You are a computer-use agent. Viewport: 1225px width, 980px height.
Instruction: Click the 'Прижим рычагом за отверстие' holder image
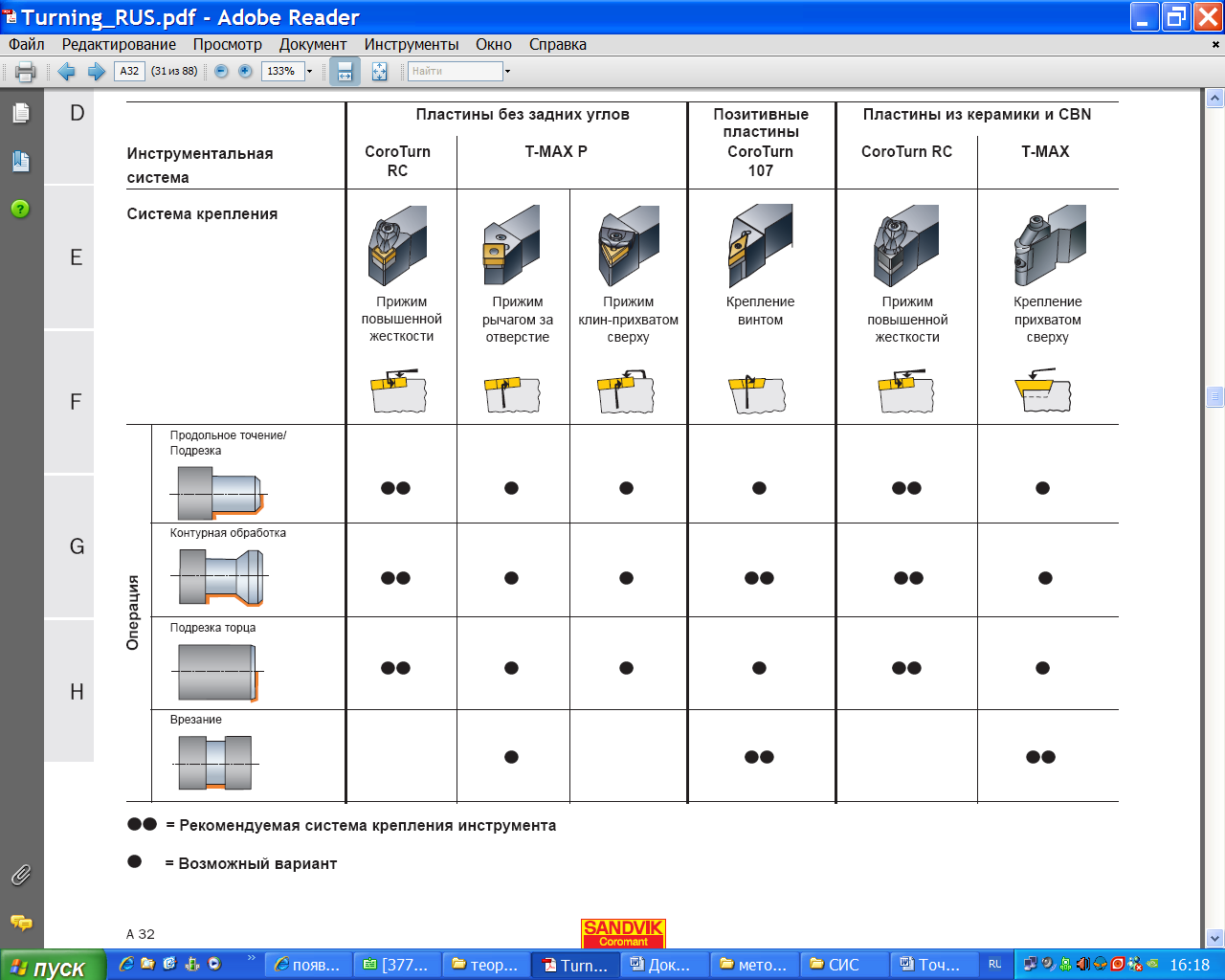click(513, 246)
